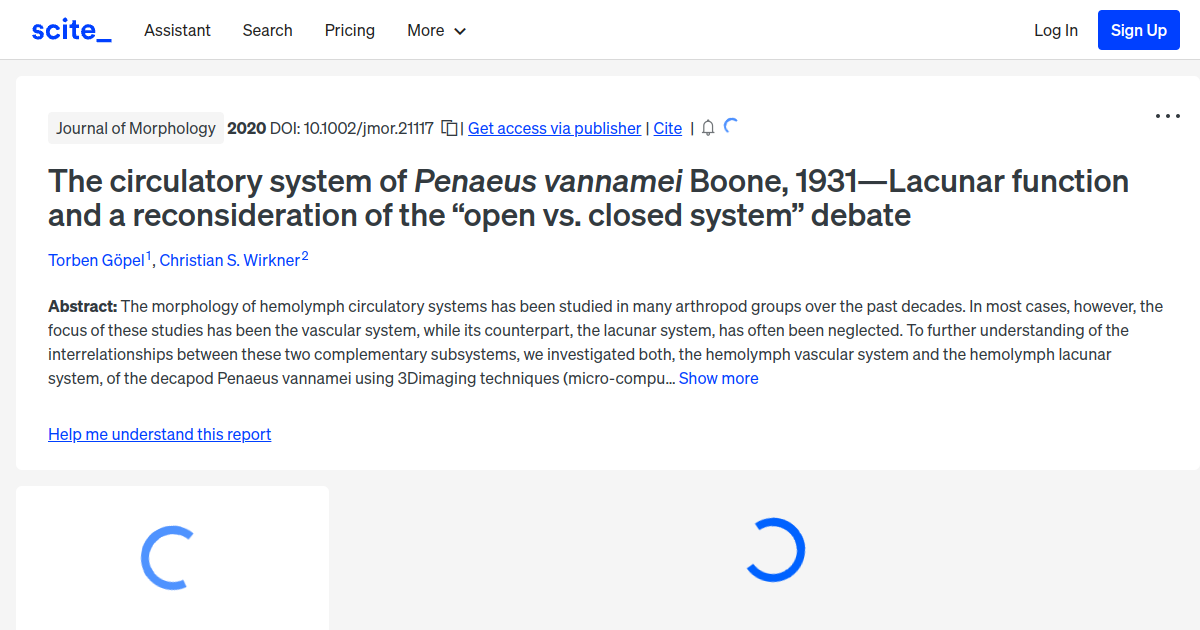The height and width of the screenshot is (630, 1200).
Task: Open the Pricing page
Action: [349, 30]
